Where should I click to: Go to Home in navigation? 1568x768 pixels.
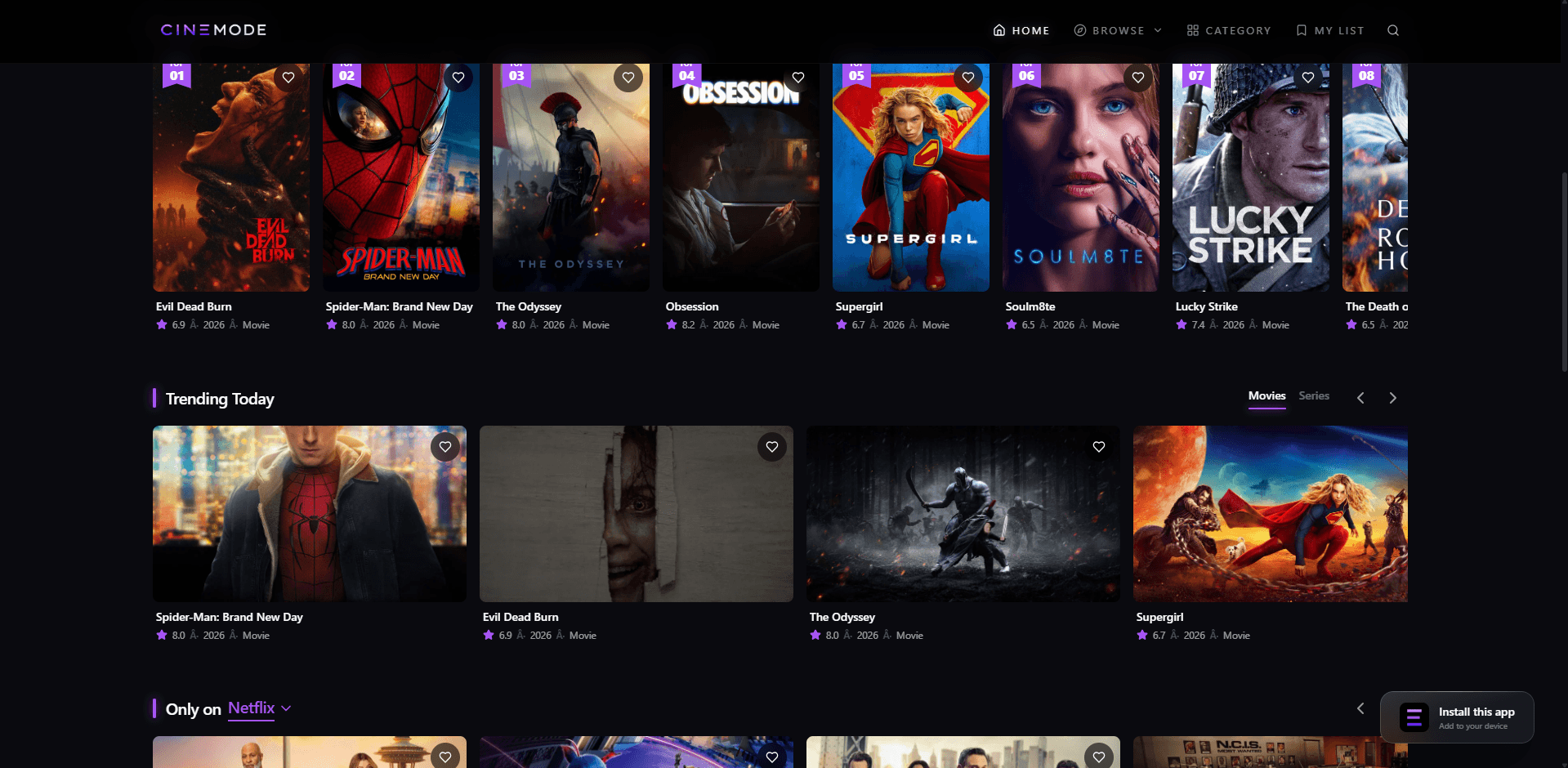[x=1021, y=30]
